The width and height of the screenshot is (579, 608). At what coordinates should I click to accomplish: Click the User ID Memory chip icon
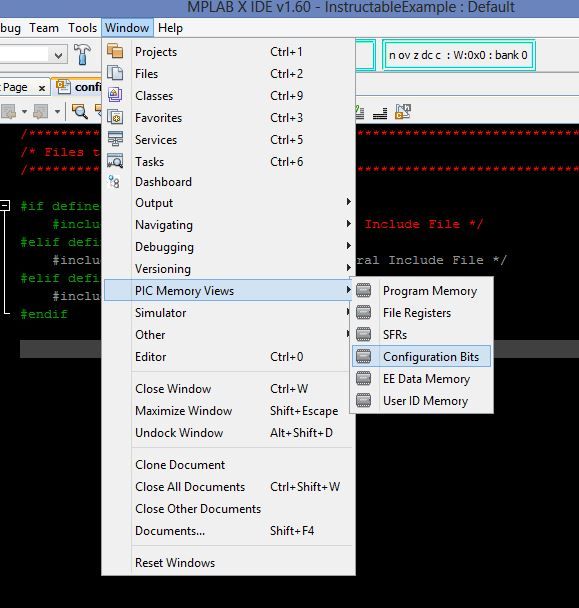pos(363,400)
